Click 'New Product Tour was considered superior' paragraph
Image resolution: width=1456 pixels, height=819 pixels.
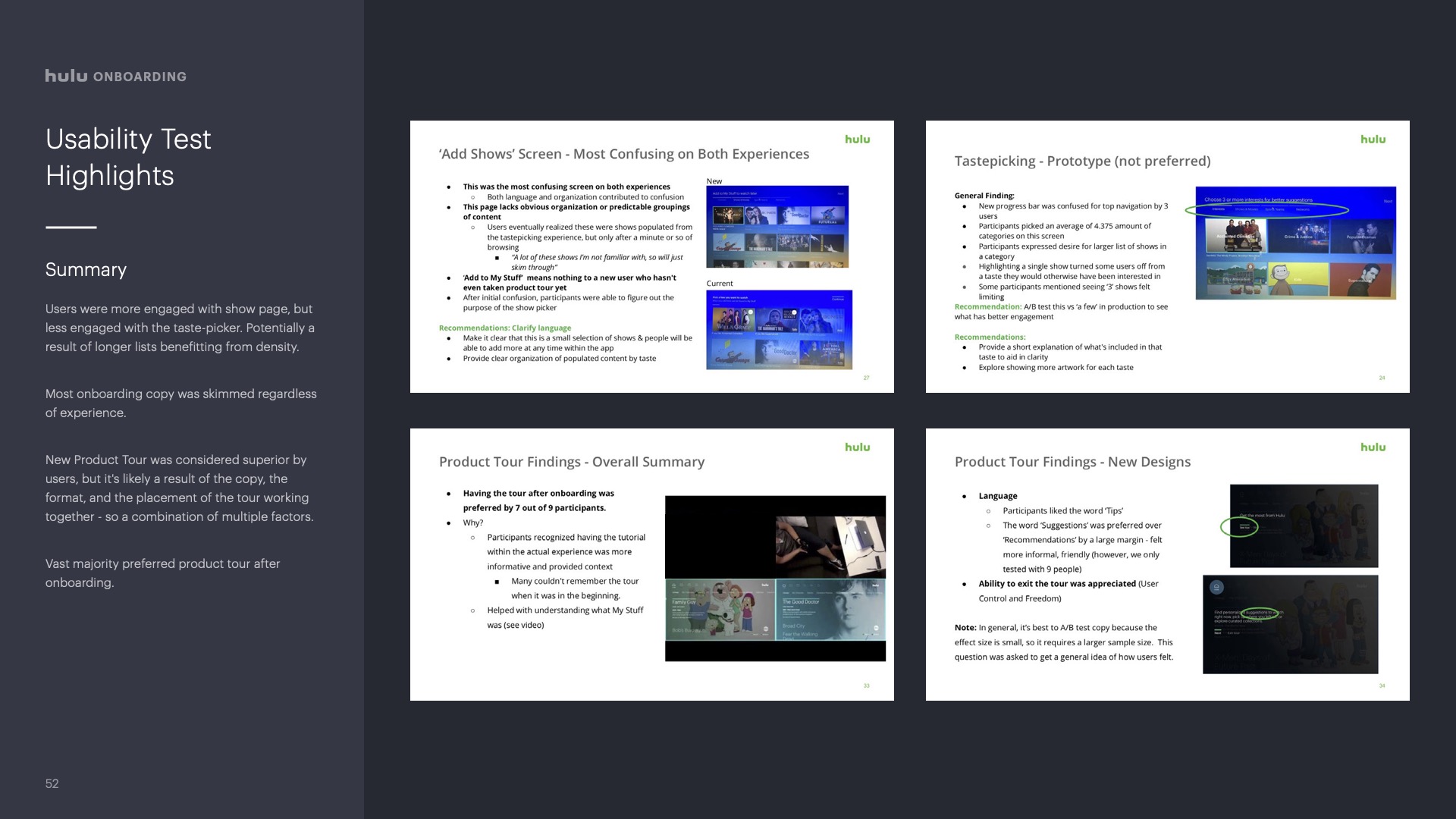click(180, 488)
